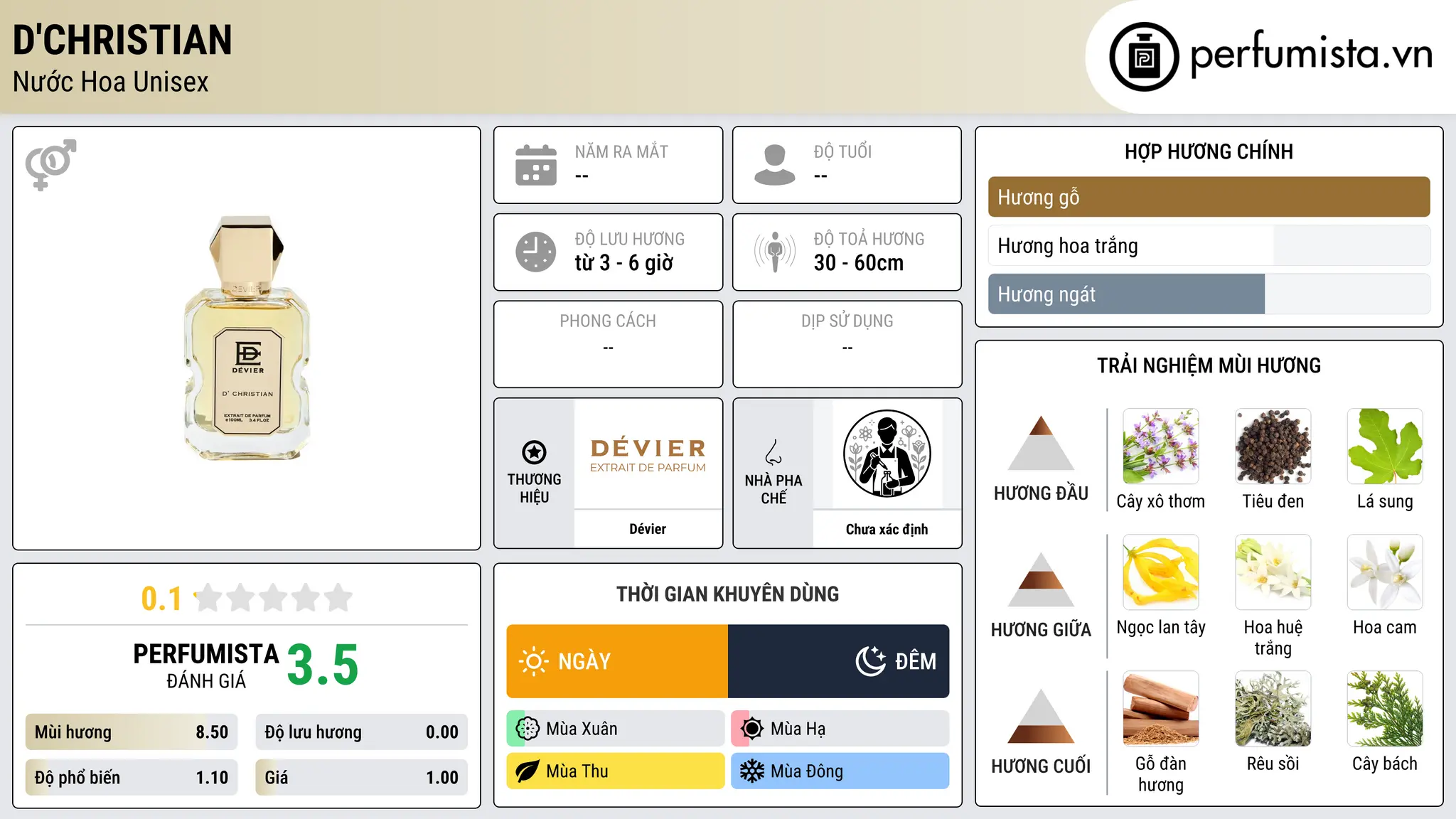Choose the Mùa Thu season tag

(x=616, y=771)
